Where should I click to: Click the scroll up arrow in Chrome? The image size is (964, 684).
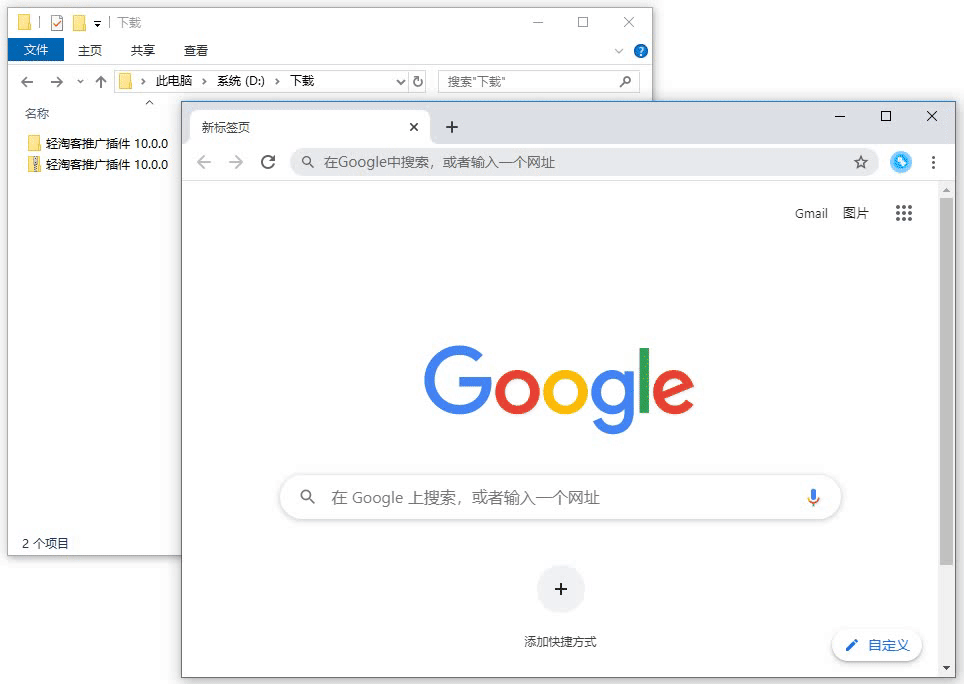pos(946,191)
